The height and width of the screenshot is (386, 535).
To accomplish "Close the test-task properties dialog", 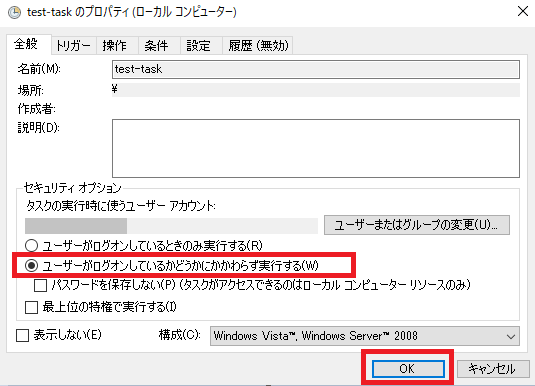I will pyautogui.click(x=523, y=11).
